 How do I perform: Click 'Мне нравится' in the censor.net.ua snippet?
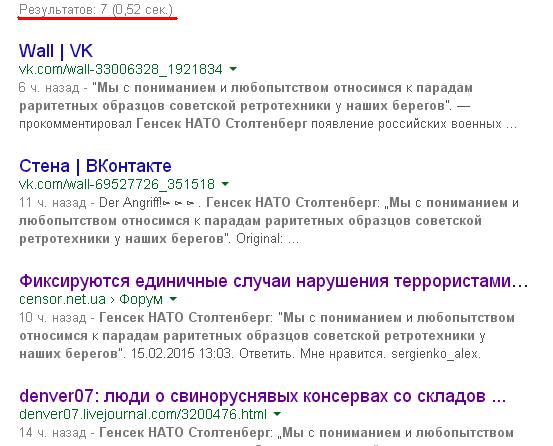pos(342,354)
